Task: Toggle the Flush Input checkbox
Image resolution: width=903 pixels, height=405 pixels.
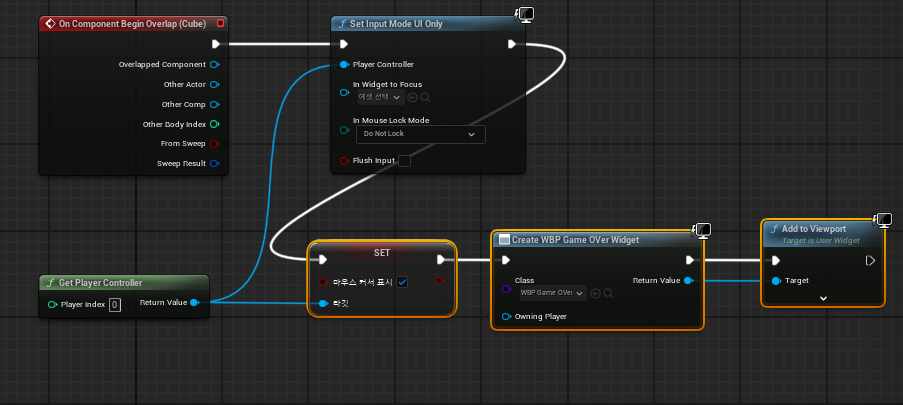Action: [405, 161]
